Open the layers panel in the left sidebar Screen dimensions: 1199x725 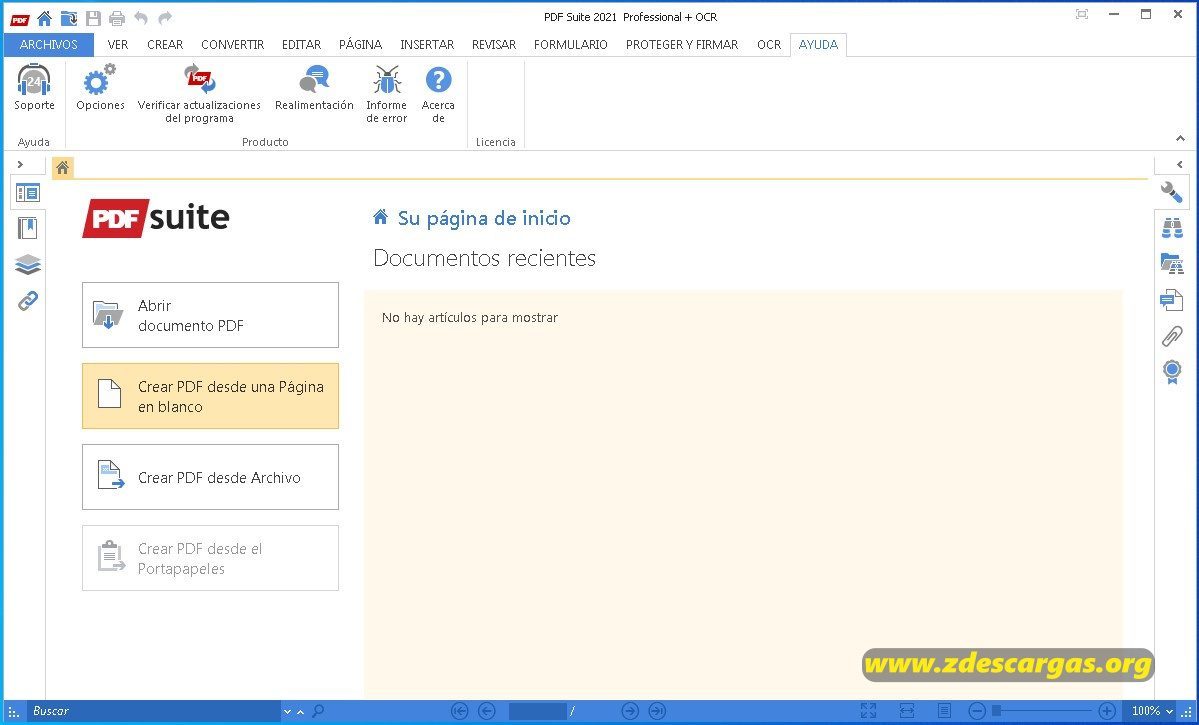pos(28,265)
